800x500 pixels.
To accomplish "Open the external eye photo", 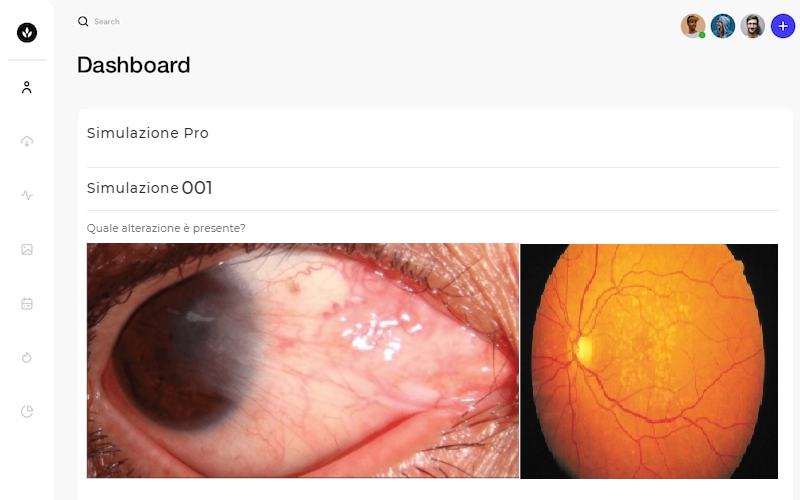I will pos(303,361).
